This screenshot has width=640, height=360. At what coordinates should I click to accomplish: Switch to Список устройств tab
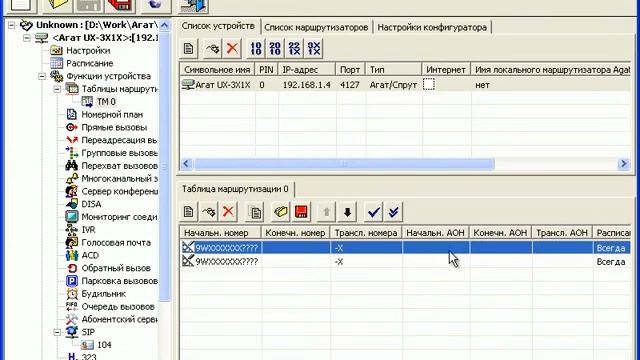(x=218, y=26)
